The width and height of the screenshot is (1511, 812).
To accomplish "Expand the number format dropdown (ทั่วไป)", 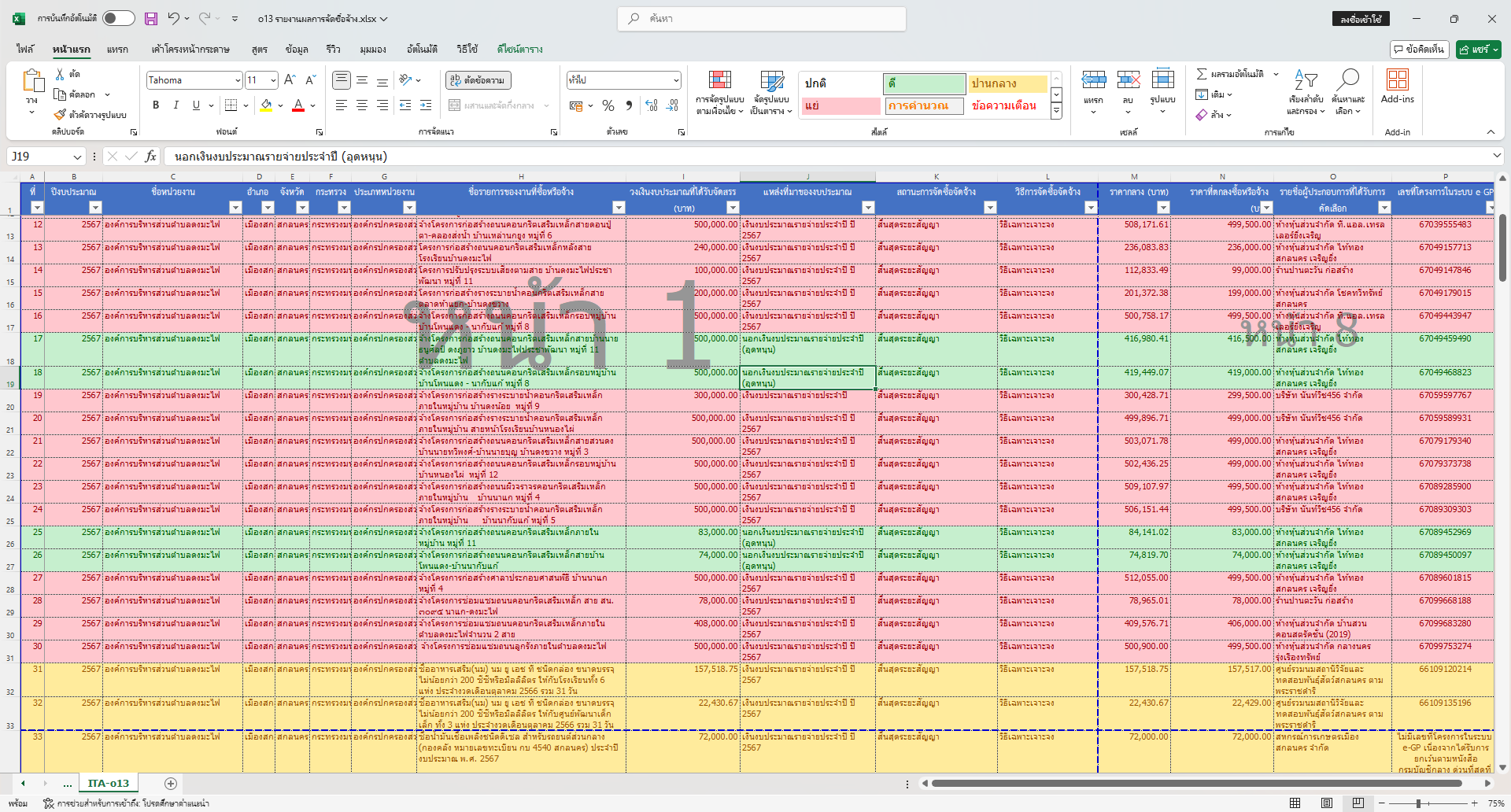I will point(675,80).
